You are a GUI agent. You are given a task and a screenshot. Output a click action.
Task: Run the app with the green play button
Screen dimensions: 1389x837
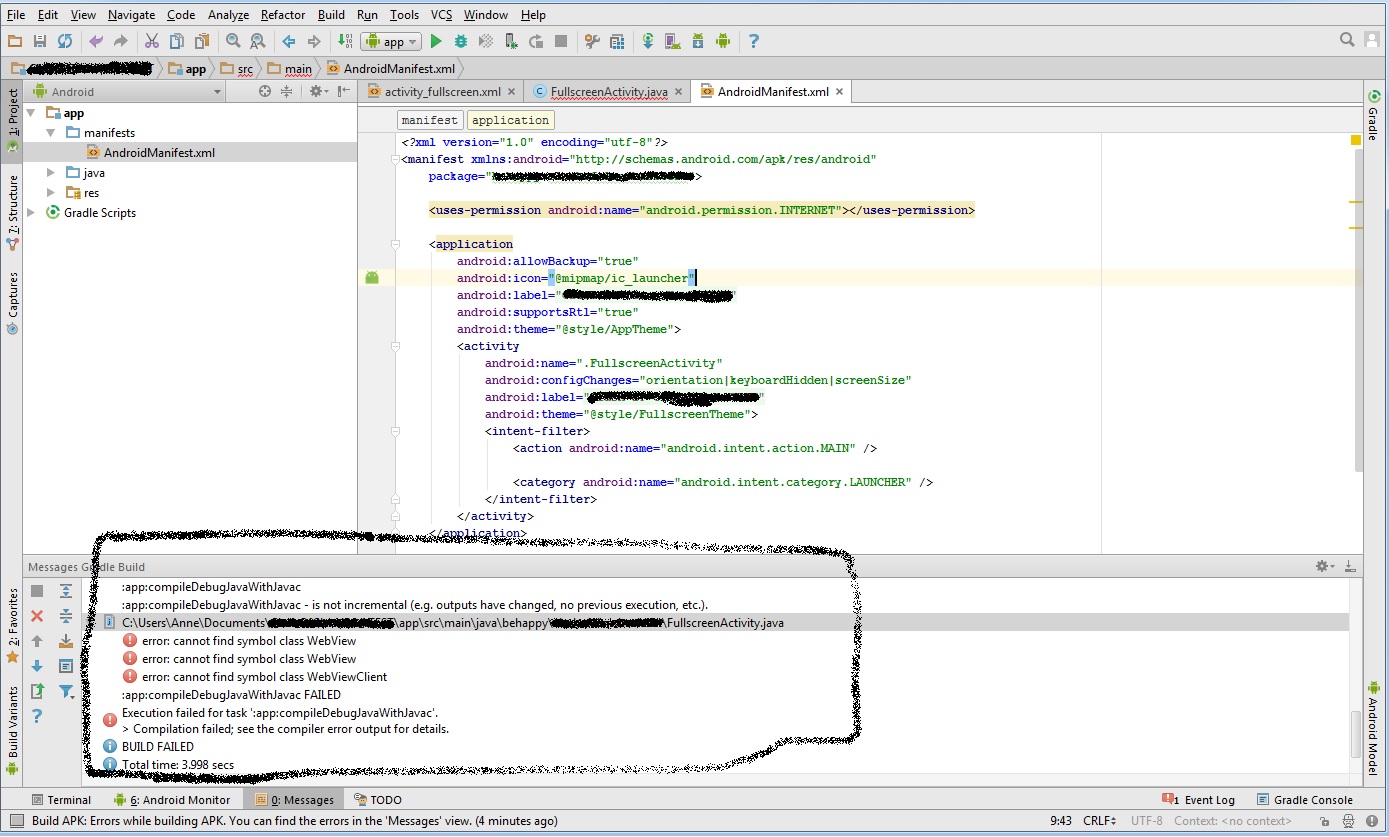tap(436, 41)
